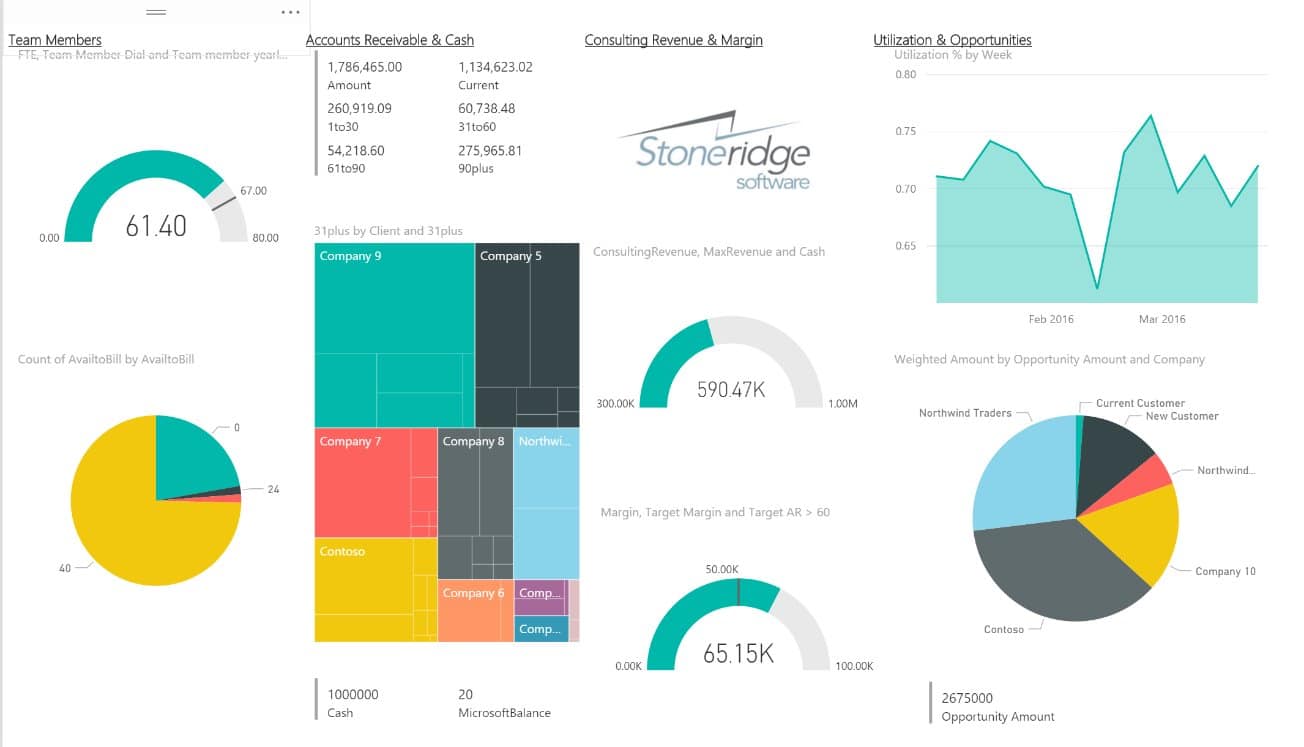The image size is (1304, 747).
Task: Click the 60,738.48 31to60 value
Action: click(487, 108)
